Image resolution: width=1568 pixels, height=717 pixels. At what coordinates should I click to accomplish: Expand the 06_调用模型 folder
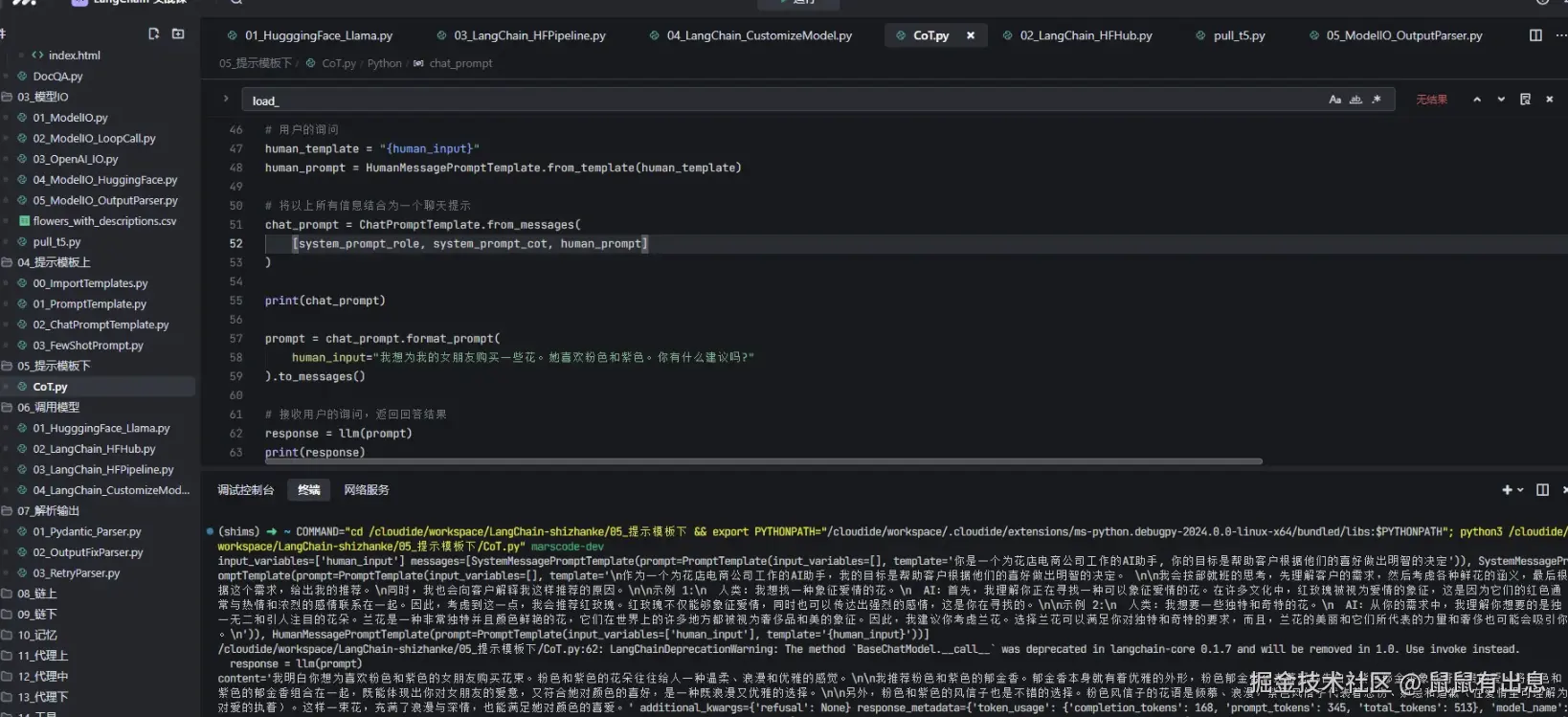pos(48,408)
